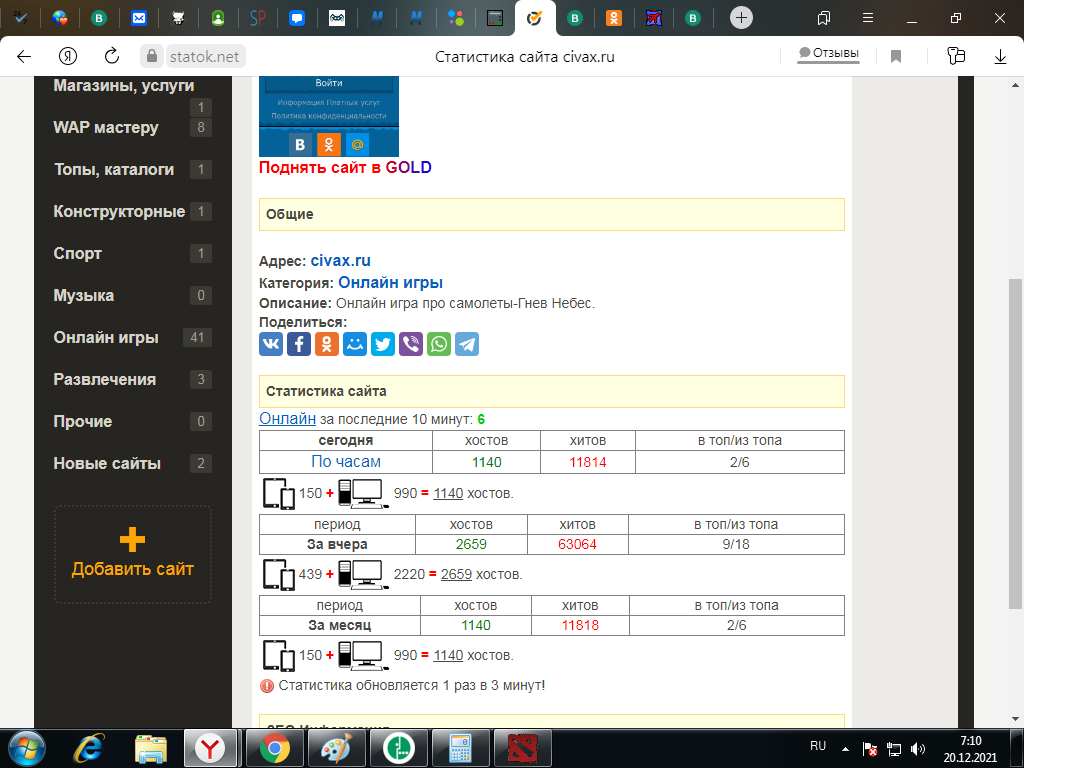The height and width of the screenshot is (768, 1080).
Task: Bookmark this page with the bookmark icon
Action: pyautogui.click(x=896, y=56)
